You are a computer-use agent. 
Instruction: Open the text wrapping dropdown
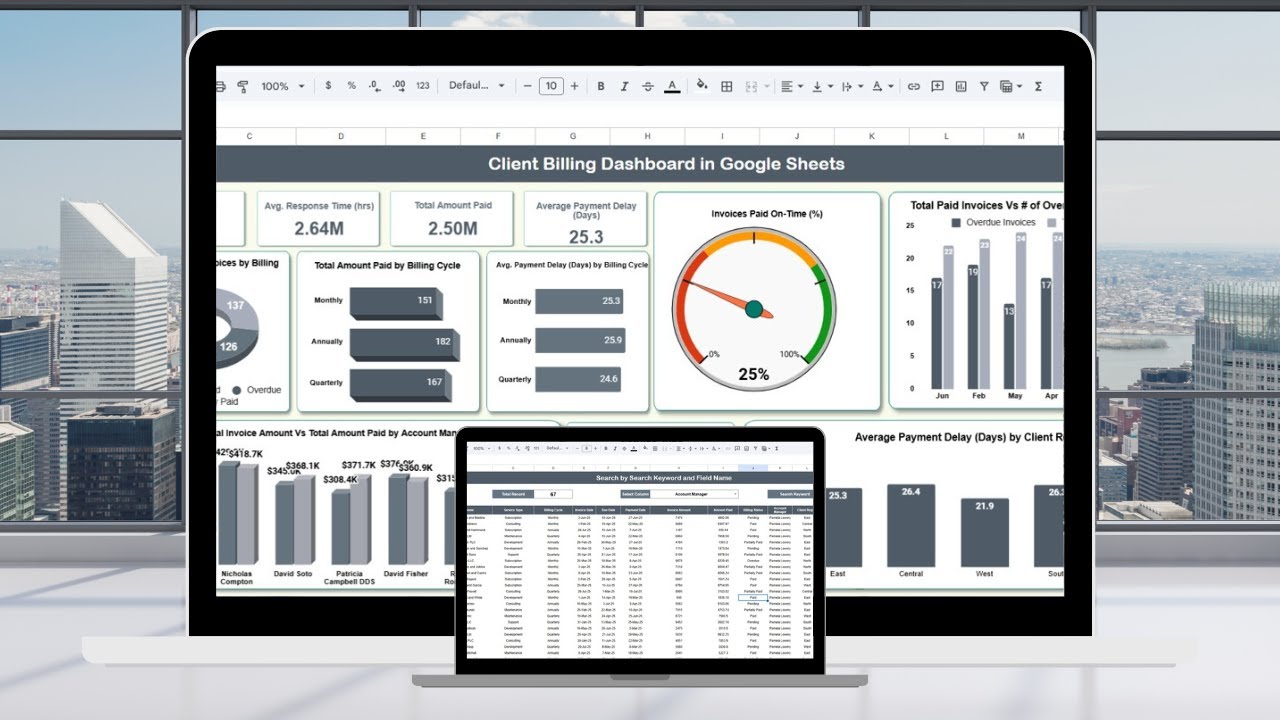click(852, 86)
